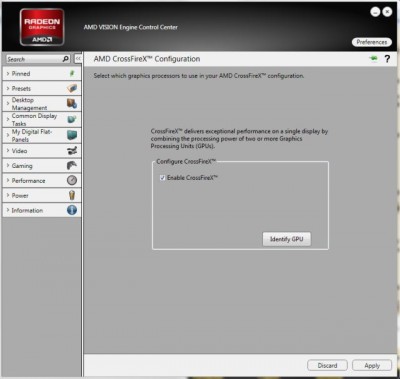Open My Digital Flat-Panels label
The width and height of the screenshot is (400, 379).
click(x=32, y=135)
